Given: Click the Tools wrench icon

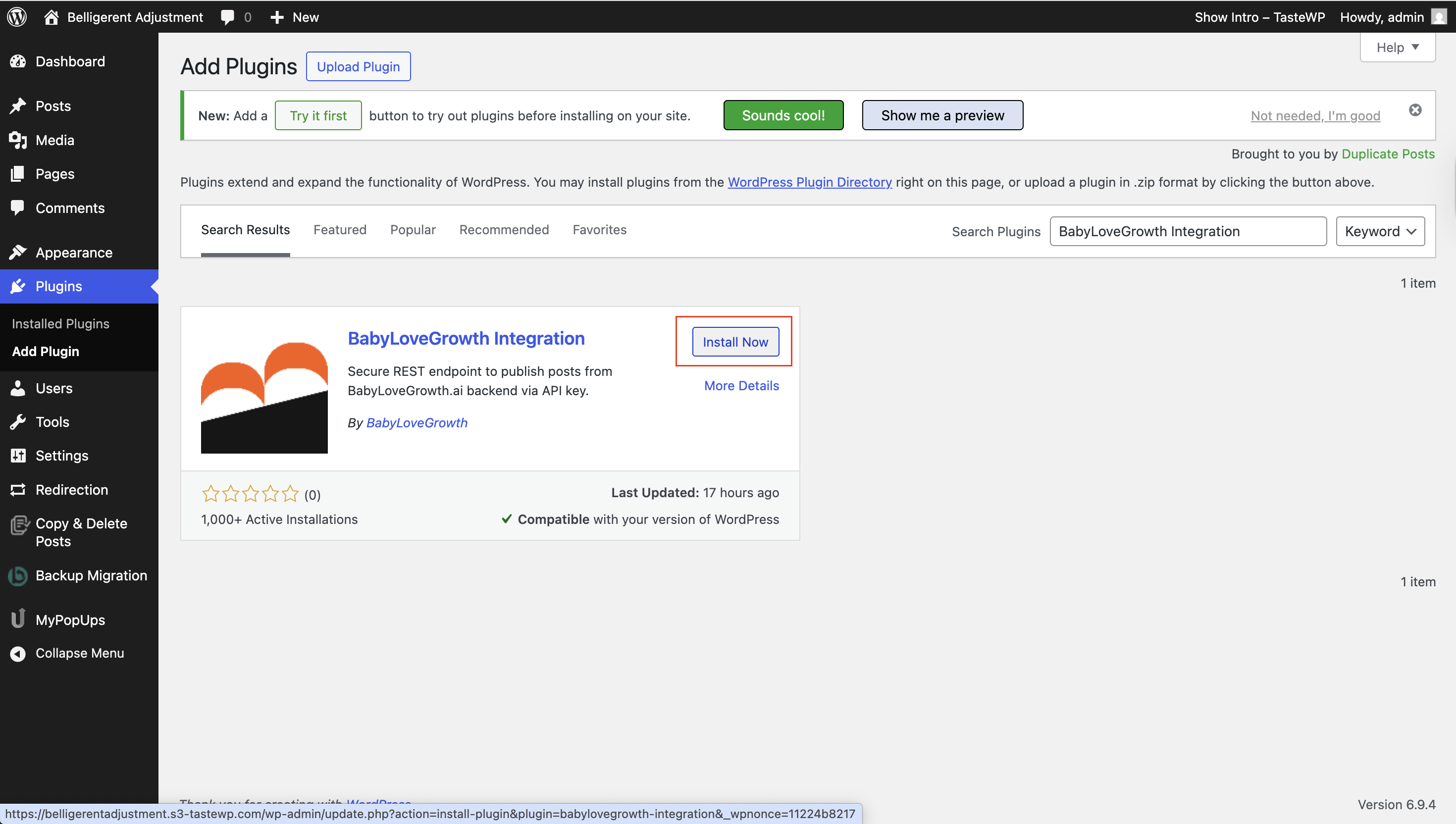Looking at the screenshot, I should pos(18,422).
